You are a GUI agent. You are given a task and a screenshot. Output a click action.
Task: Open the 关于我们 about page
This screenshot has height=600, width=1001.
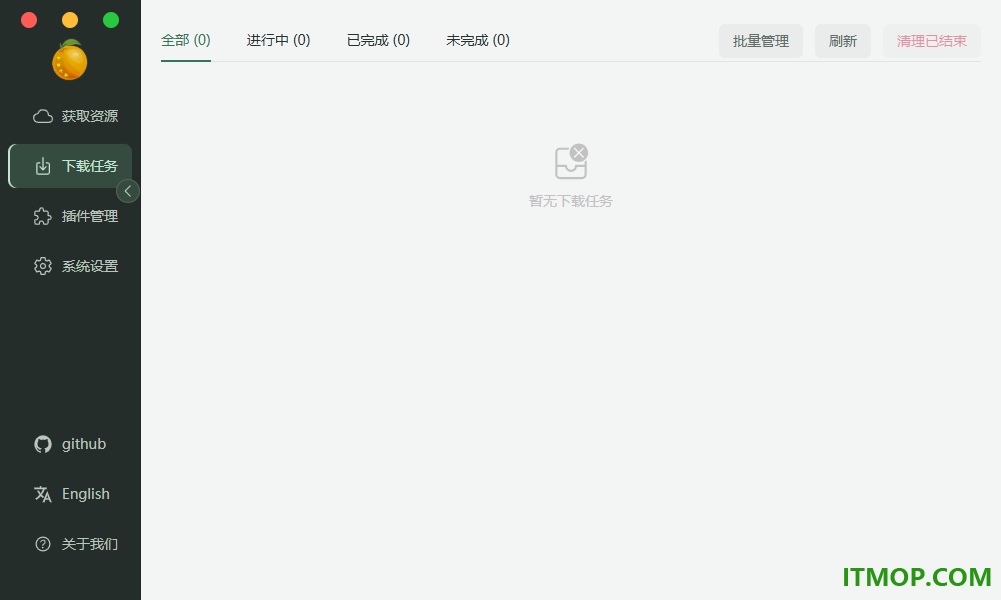70,544
